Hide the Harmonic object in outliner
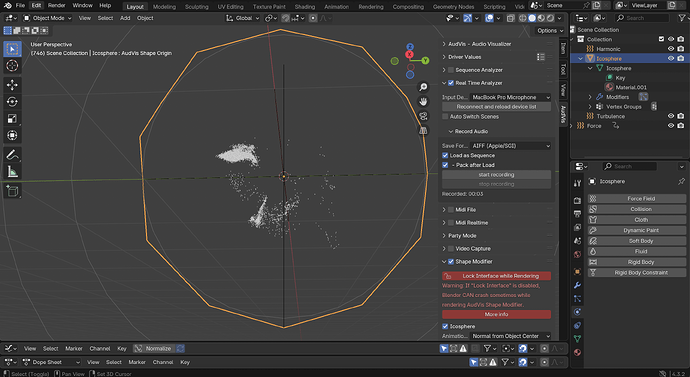The width and height of the screenshot is (690, 377). [671, 49]
